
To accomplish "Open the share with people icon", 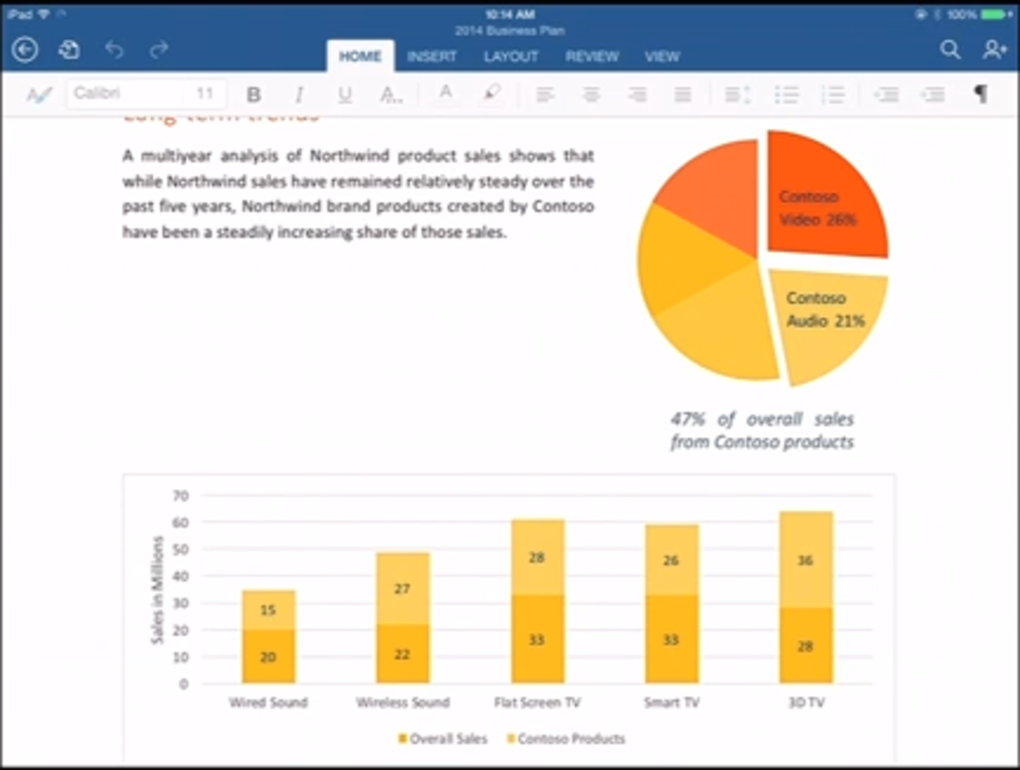I will click(x=995, y=49).
